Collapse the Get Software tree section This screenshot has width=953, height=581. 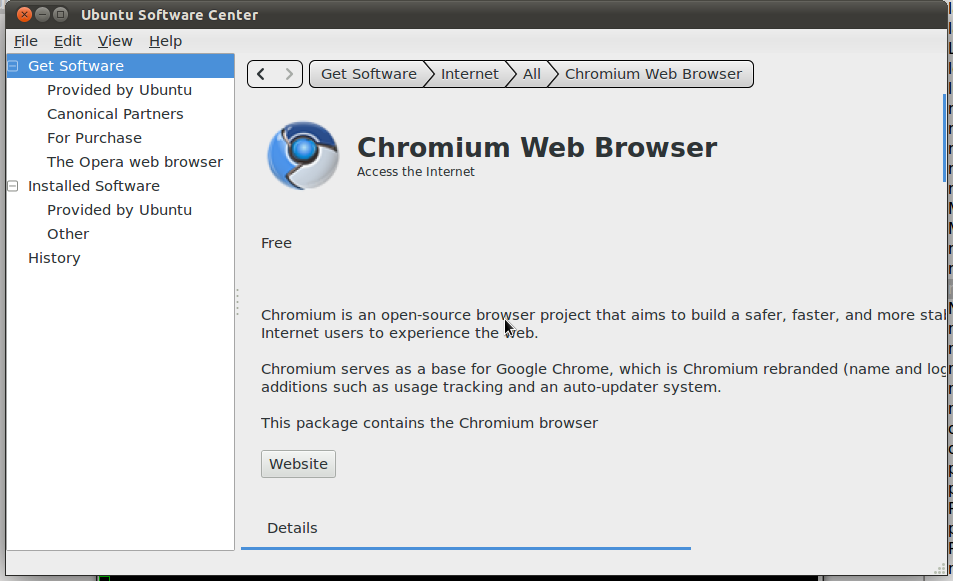[13, 66]
